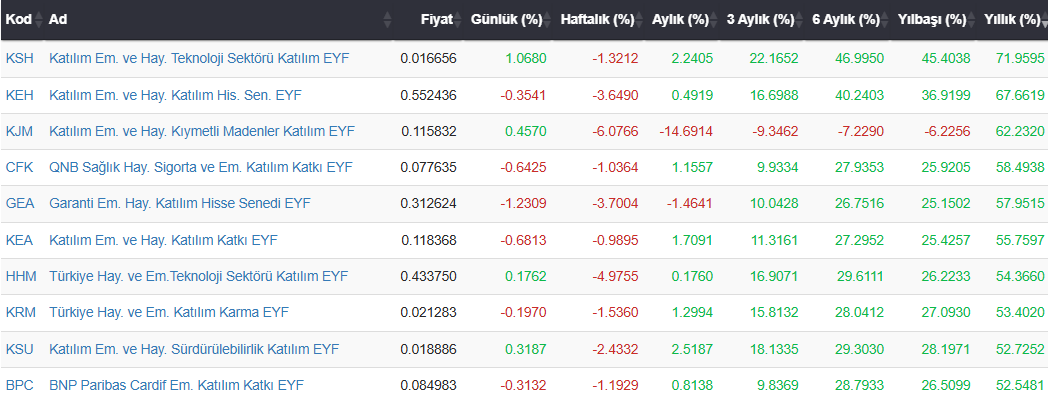Viewport: 1048px width, 400px height.
Task: Select KSH price 0.016656
Action: click(x=428, y=59)
